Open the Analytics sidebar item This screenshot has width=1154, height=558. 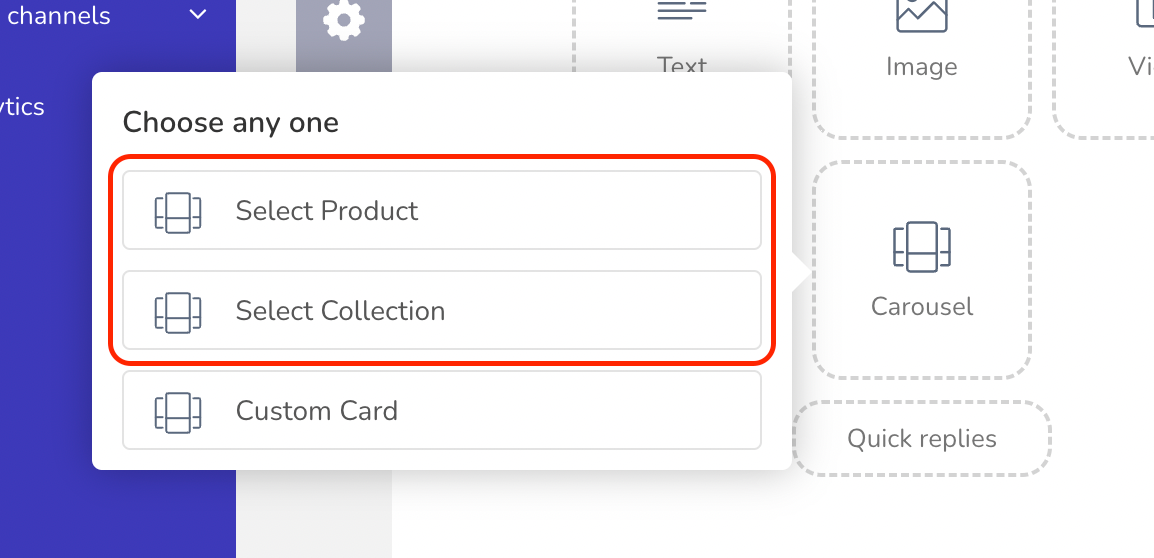[22, 107]
